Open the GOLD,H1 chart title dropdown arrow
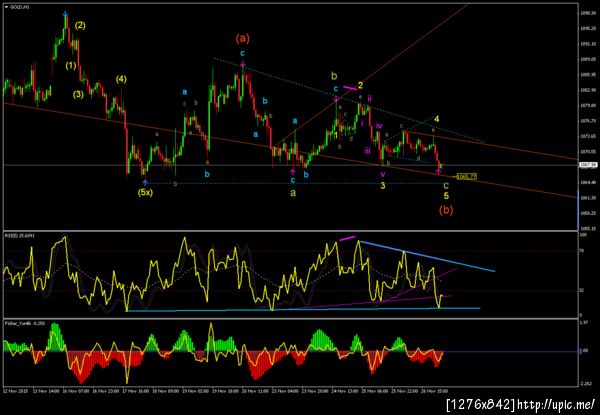 point(7,7)
